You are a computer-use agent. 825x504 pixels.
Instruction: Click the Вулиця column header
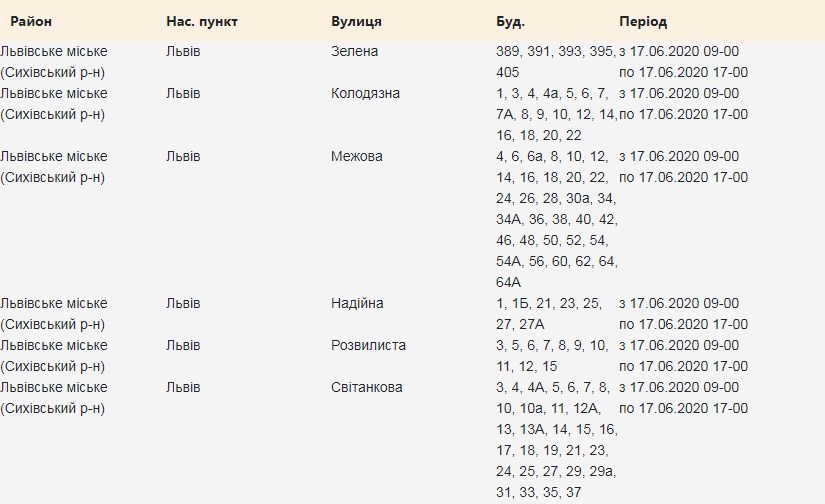point(356,21)
